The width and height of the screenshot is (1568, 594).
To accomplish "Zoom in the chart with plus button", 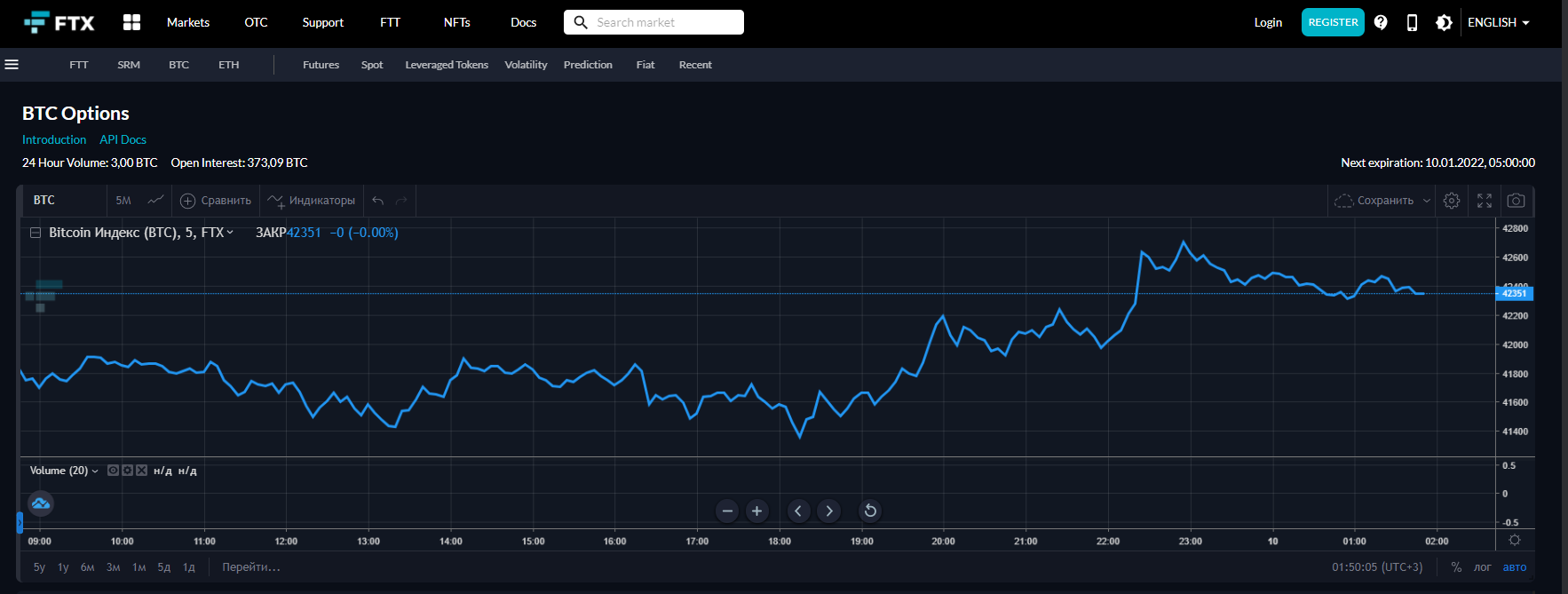I will point(756,511).
